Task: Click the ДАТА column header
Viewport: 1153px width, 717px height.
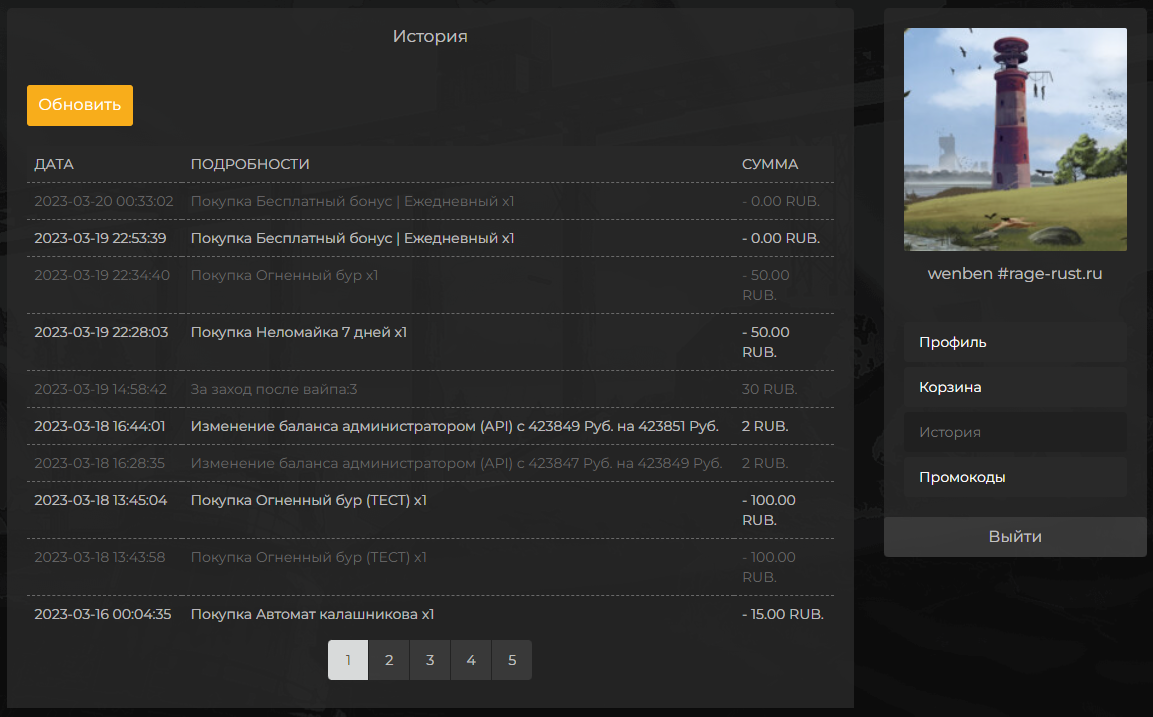Action: point(54,164)
